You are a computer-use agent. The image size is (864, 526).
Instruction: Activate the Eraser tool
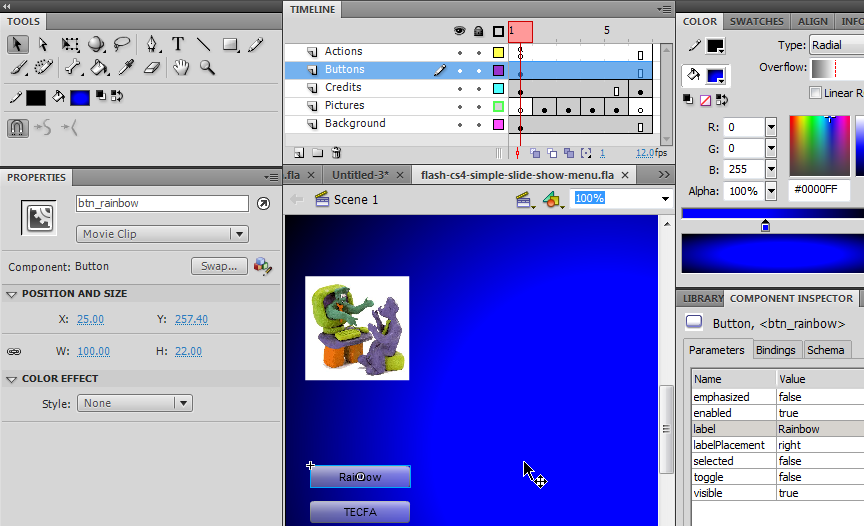coord(152,68)
